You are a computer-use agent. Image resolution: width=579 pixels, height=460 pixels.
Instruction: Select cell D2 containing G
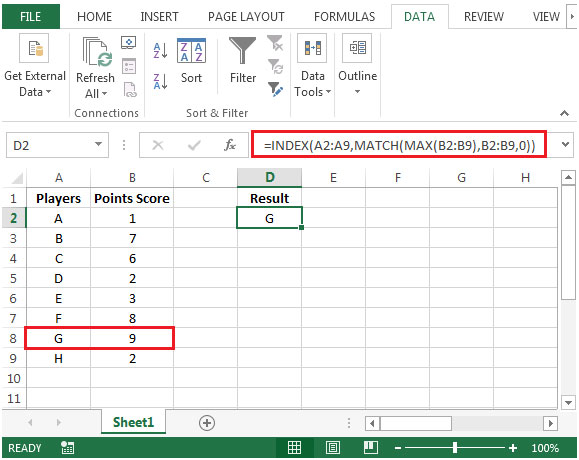tap(270, 218)
